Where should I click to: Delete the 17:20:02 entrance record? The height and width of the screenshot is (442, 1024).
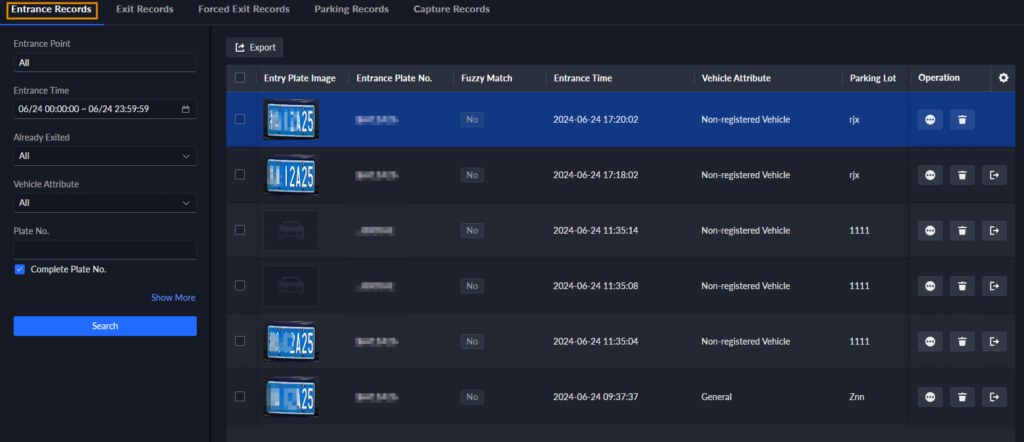(961, 120)
